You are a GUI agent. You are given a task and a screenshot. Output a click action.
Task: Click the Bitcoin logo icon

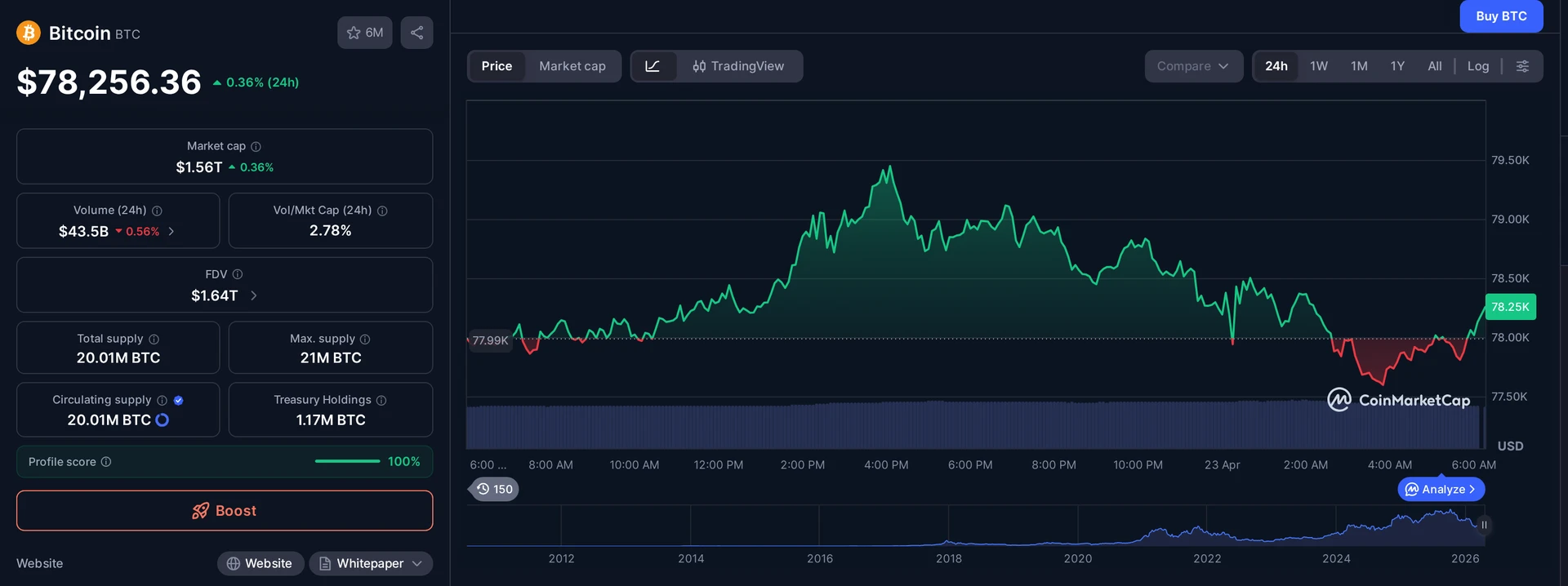pyautogui.click(x=29, y=33)
